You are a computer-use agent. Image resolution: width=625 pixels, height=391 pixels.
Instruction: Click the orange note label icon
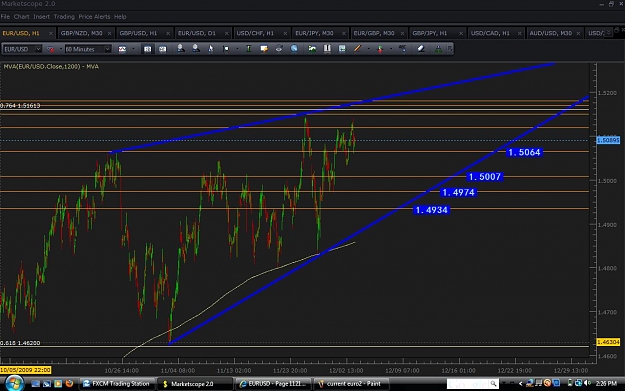263,49
